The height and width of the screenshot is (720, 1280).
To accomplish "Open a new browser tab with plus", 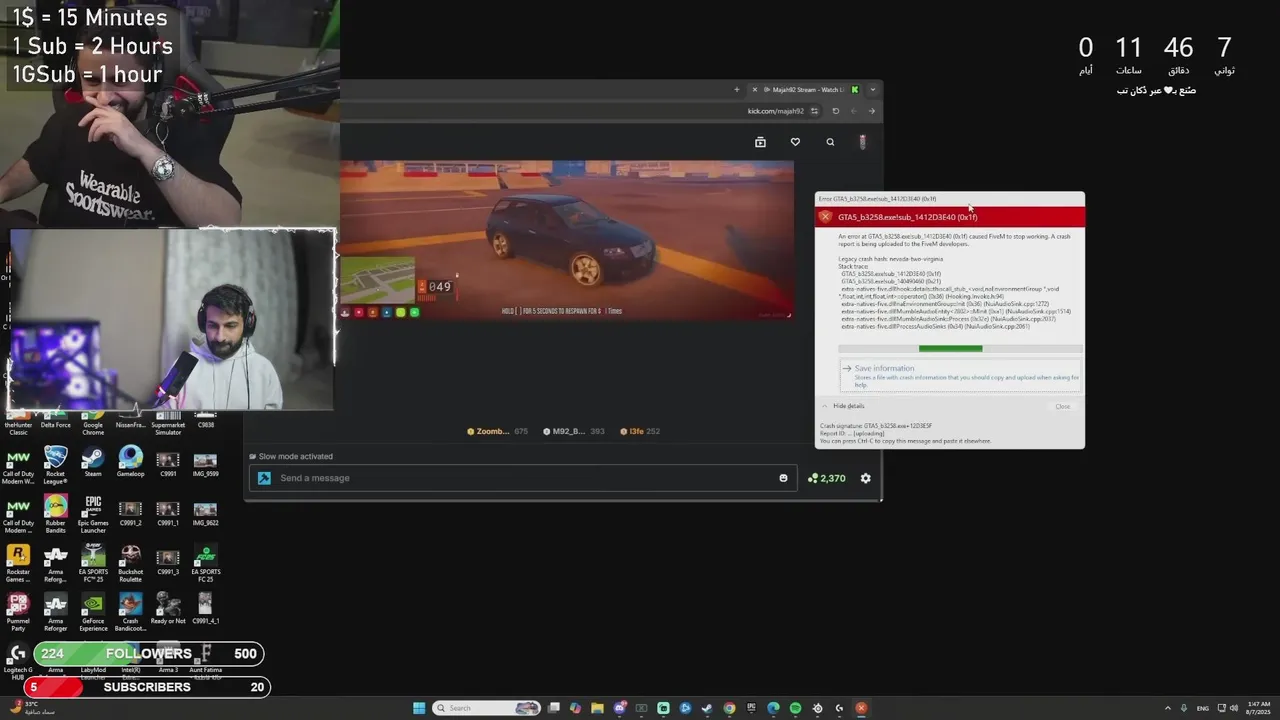I will coord(737,89).
